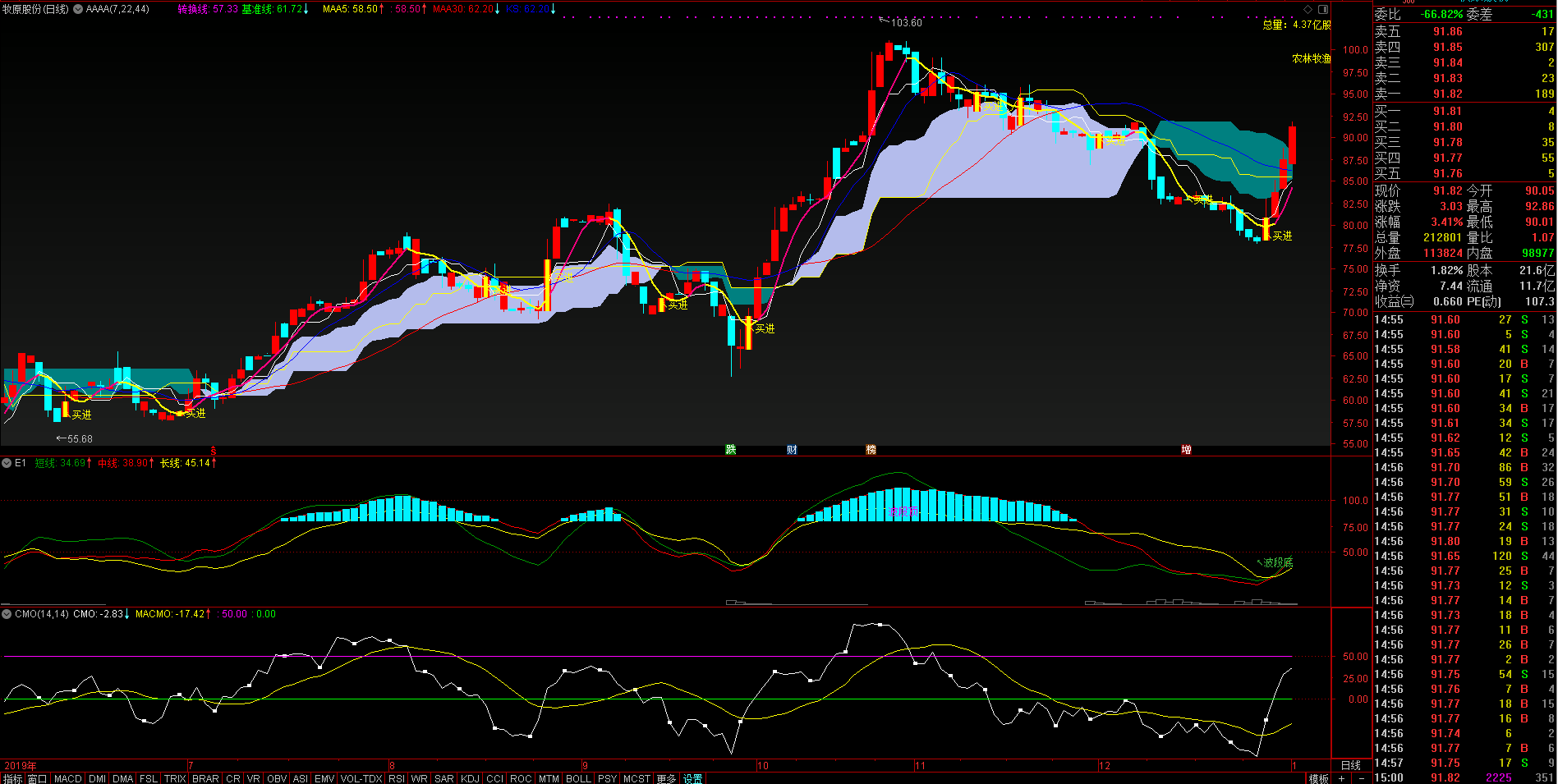The width and height of the screenshot is (1558, 784).
Task: Open the AAAA indicator dropdown circle icon
Action: tap(78, 9)
